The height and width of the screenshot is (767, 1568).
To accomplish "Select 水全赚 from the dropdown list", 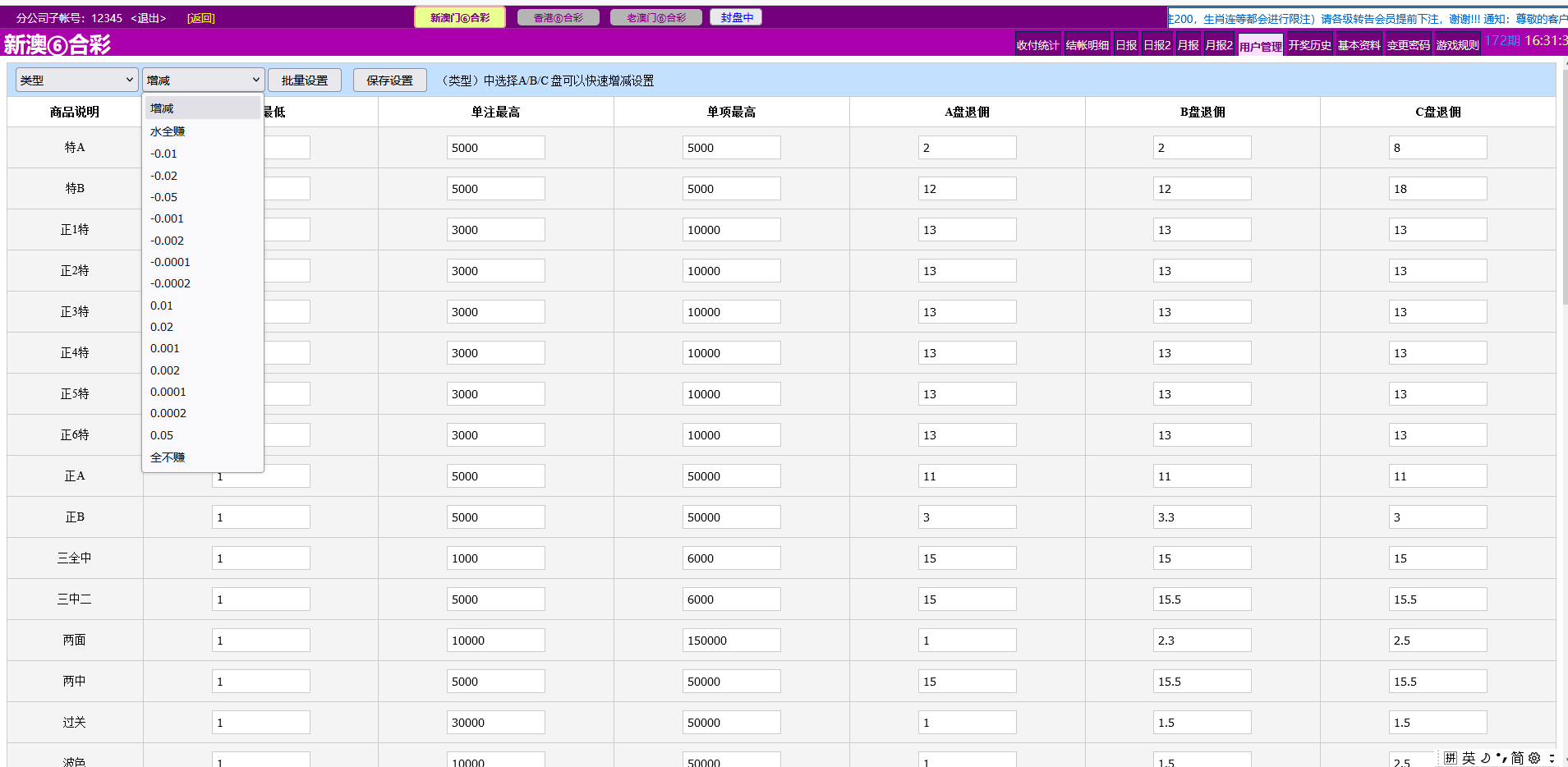I will (168, 131).
